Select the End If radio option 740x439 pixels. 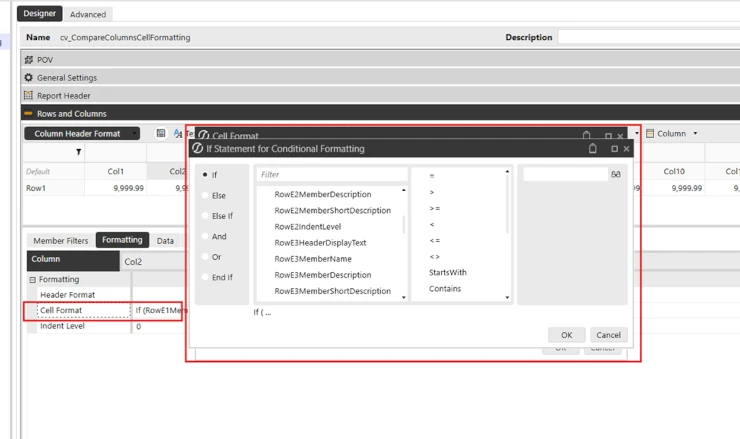point(205,277)
